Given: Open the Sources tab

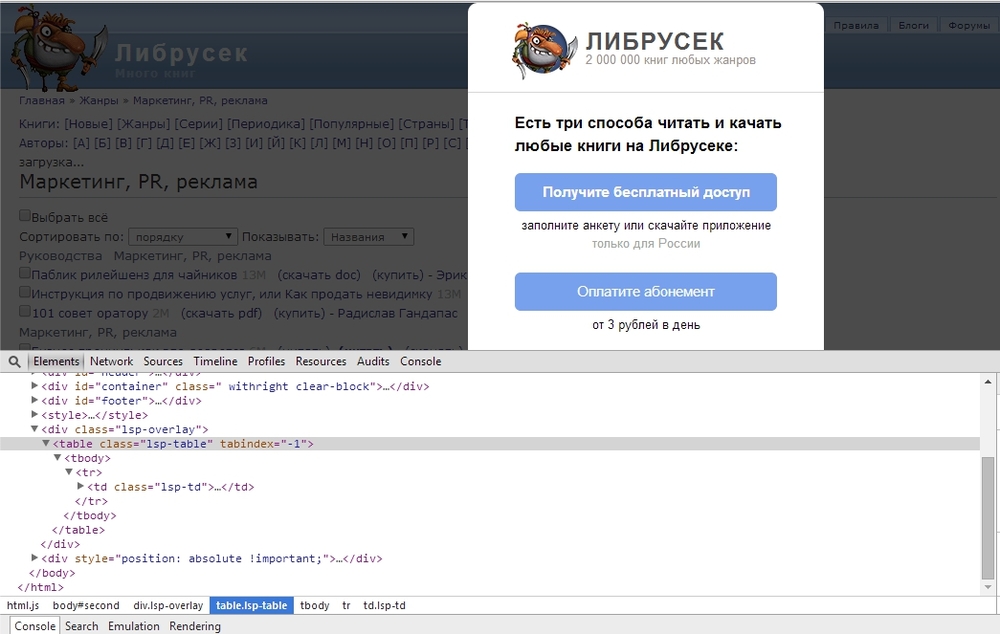Looking at the screenshot, I should click(x=163, y=362).
